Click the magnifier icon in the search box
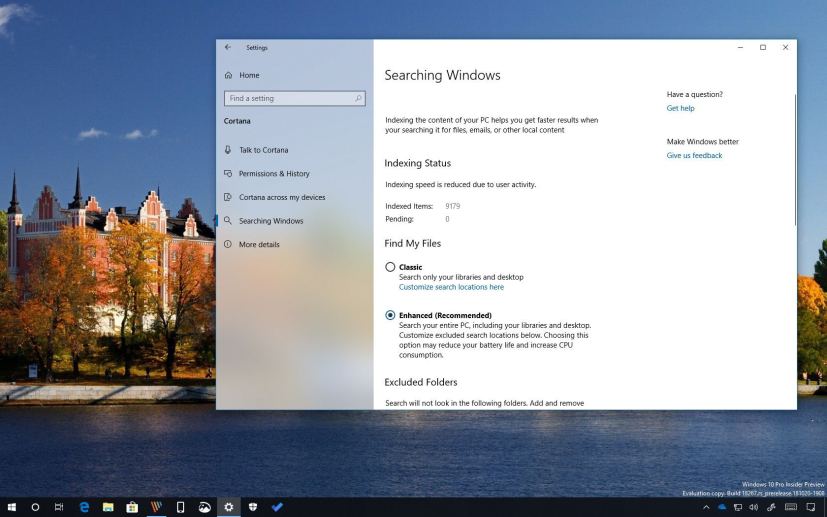The height and width of the screenshot is (517, 827). [x=358, y=99]
